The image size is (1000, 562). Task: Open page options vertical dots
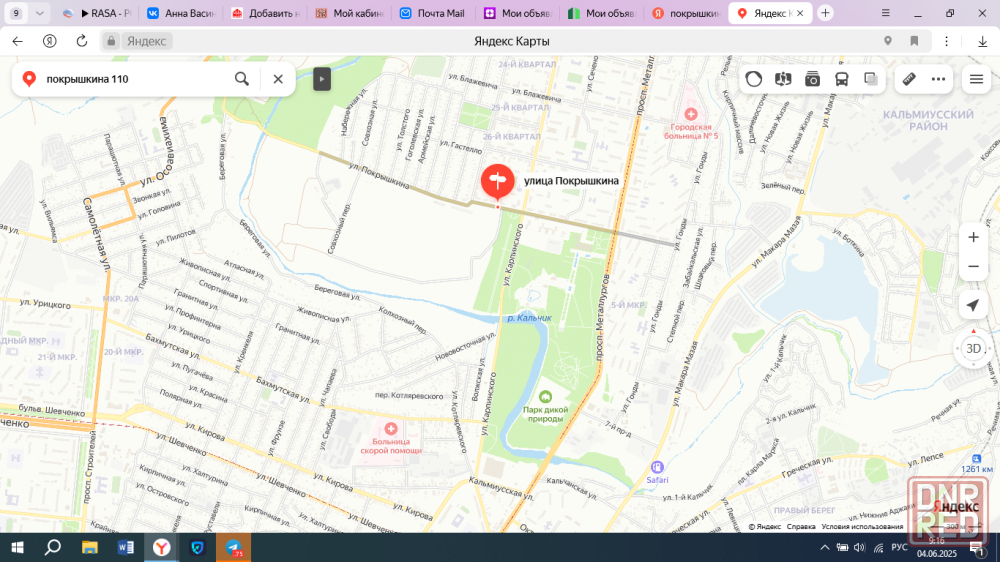[x=946, y=41]
